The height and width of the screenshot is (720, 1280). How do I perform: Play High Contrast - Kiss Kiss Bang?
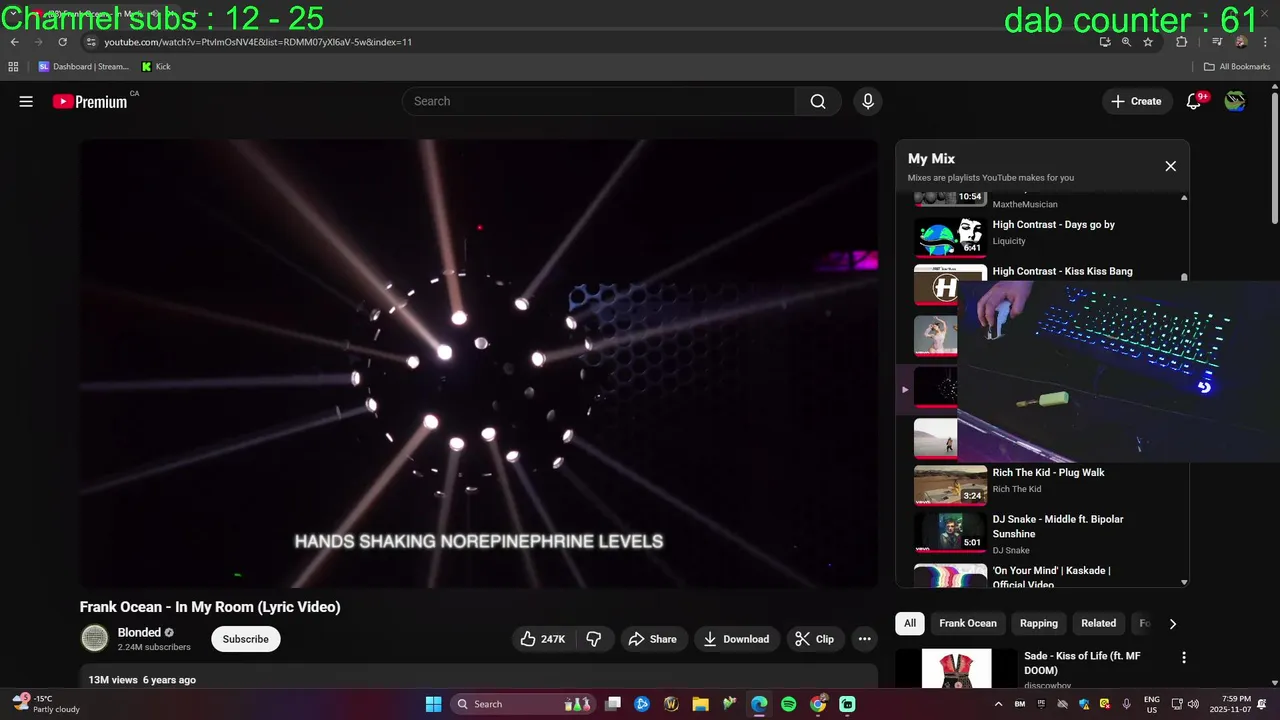pyautogui.click(x=1062, y=271)
